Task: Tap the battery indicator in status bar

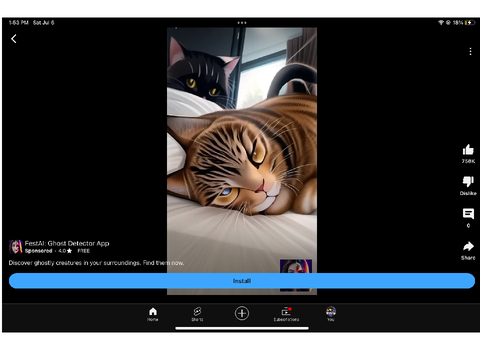Action: point(470,23)
